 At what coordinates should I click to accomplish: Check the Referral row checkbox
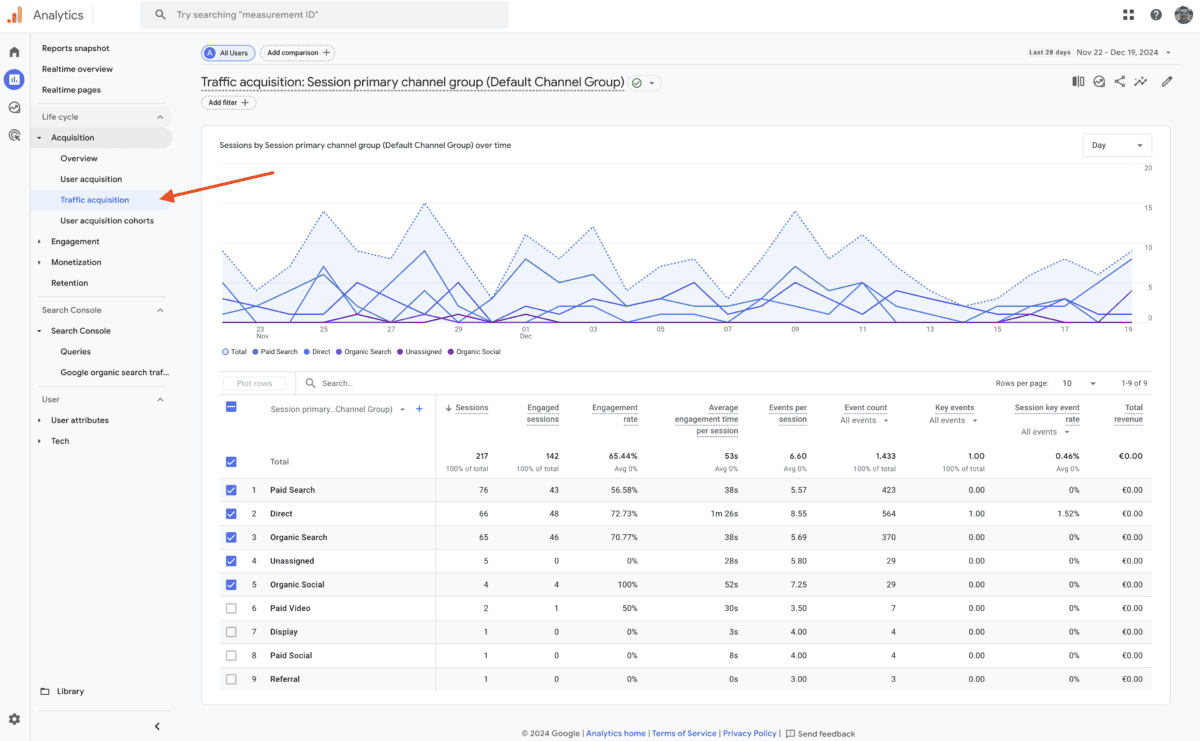click(231, 679)
